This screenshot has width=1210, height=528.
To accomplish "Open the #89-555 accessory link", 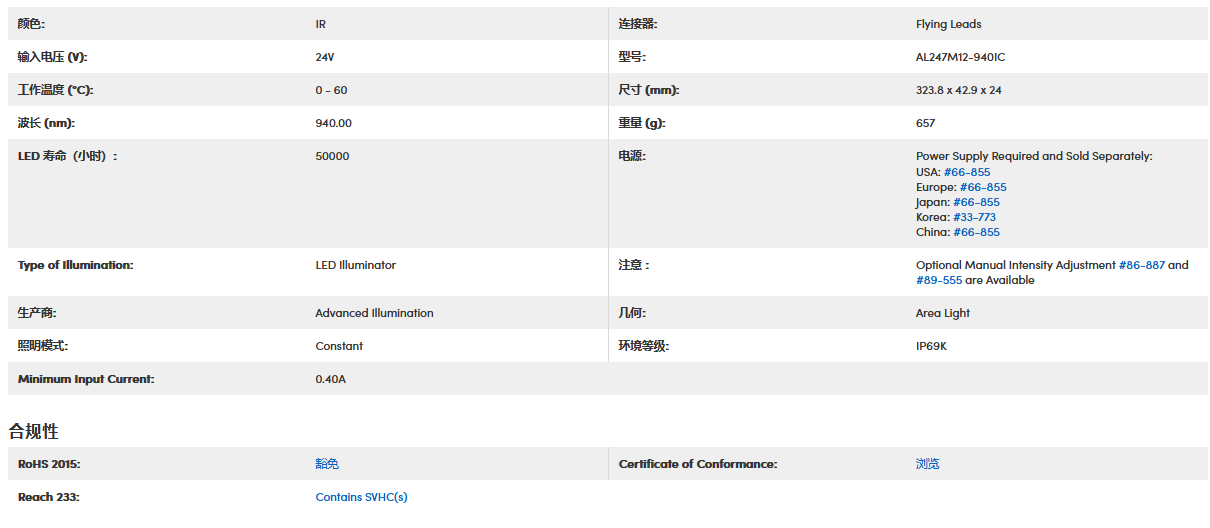I will coord(939,280).
